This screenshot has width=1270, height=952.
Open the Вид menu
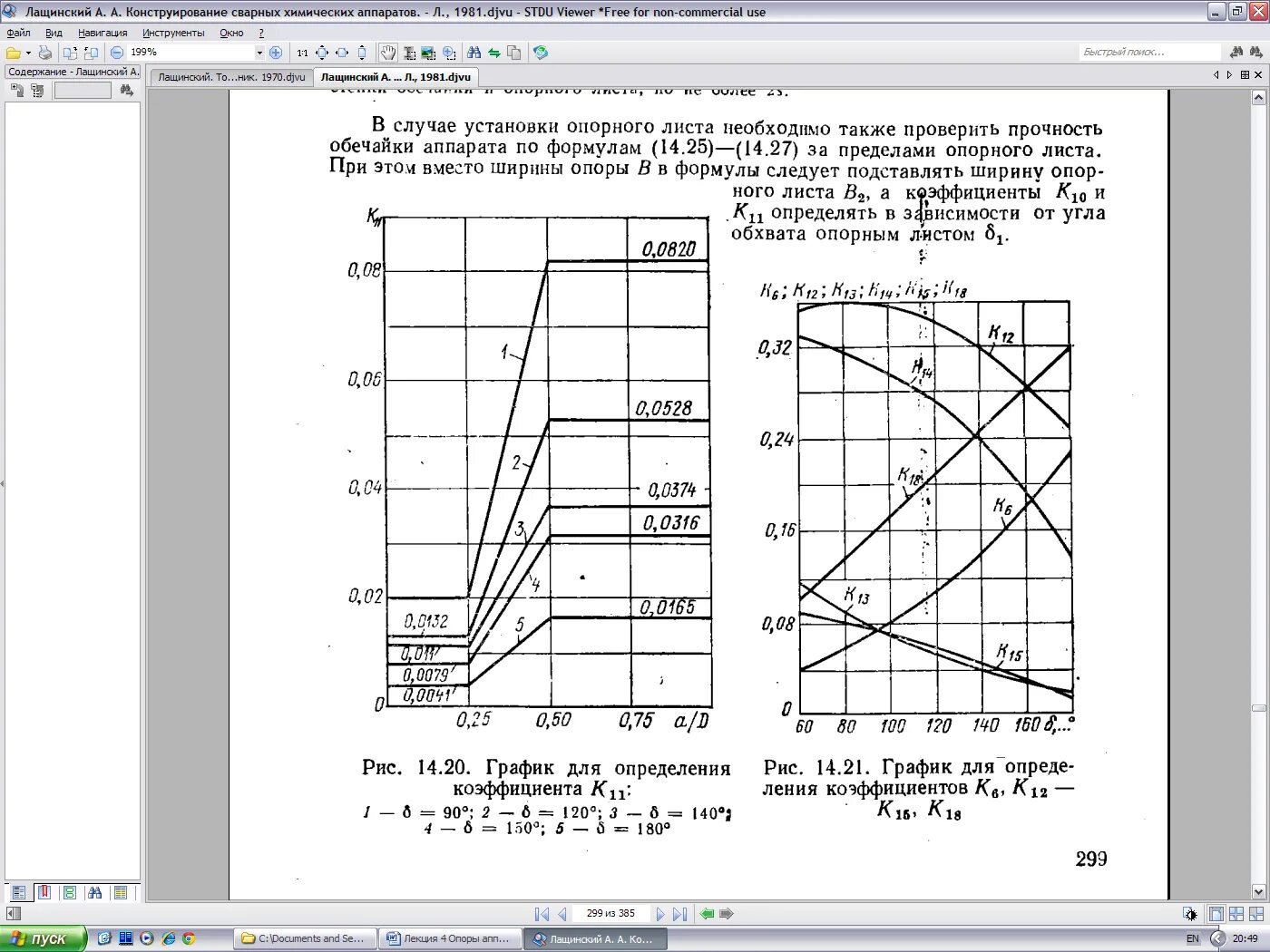pos(54,33)
